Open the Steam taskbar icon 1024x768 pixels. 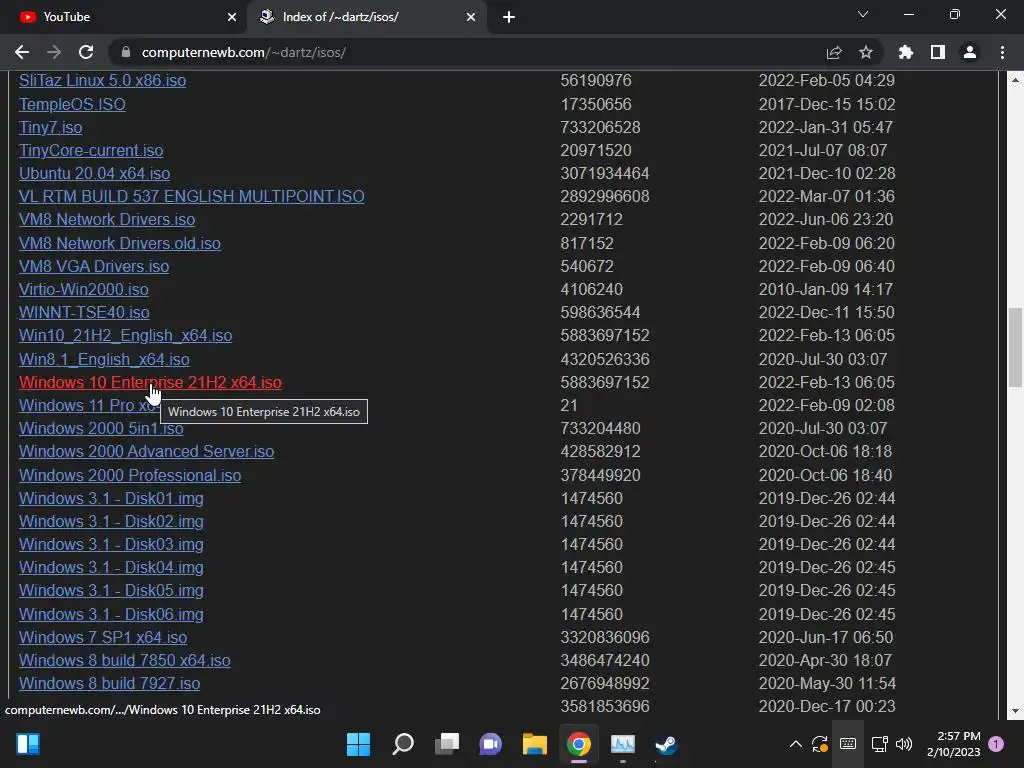666,744
